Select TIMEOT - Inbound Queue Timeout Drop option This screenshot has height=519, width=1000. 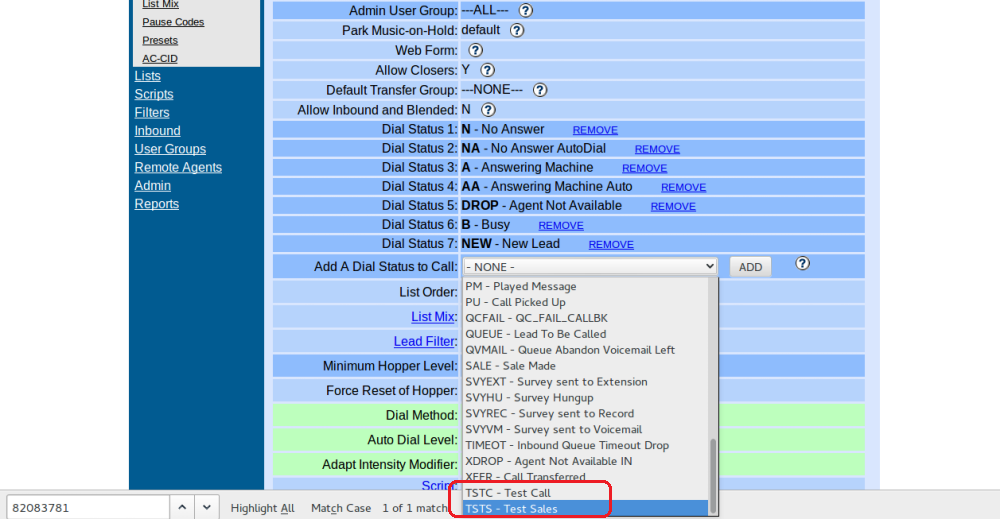[x=585, y=446]
